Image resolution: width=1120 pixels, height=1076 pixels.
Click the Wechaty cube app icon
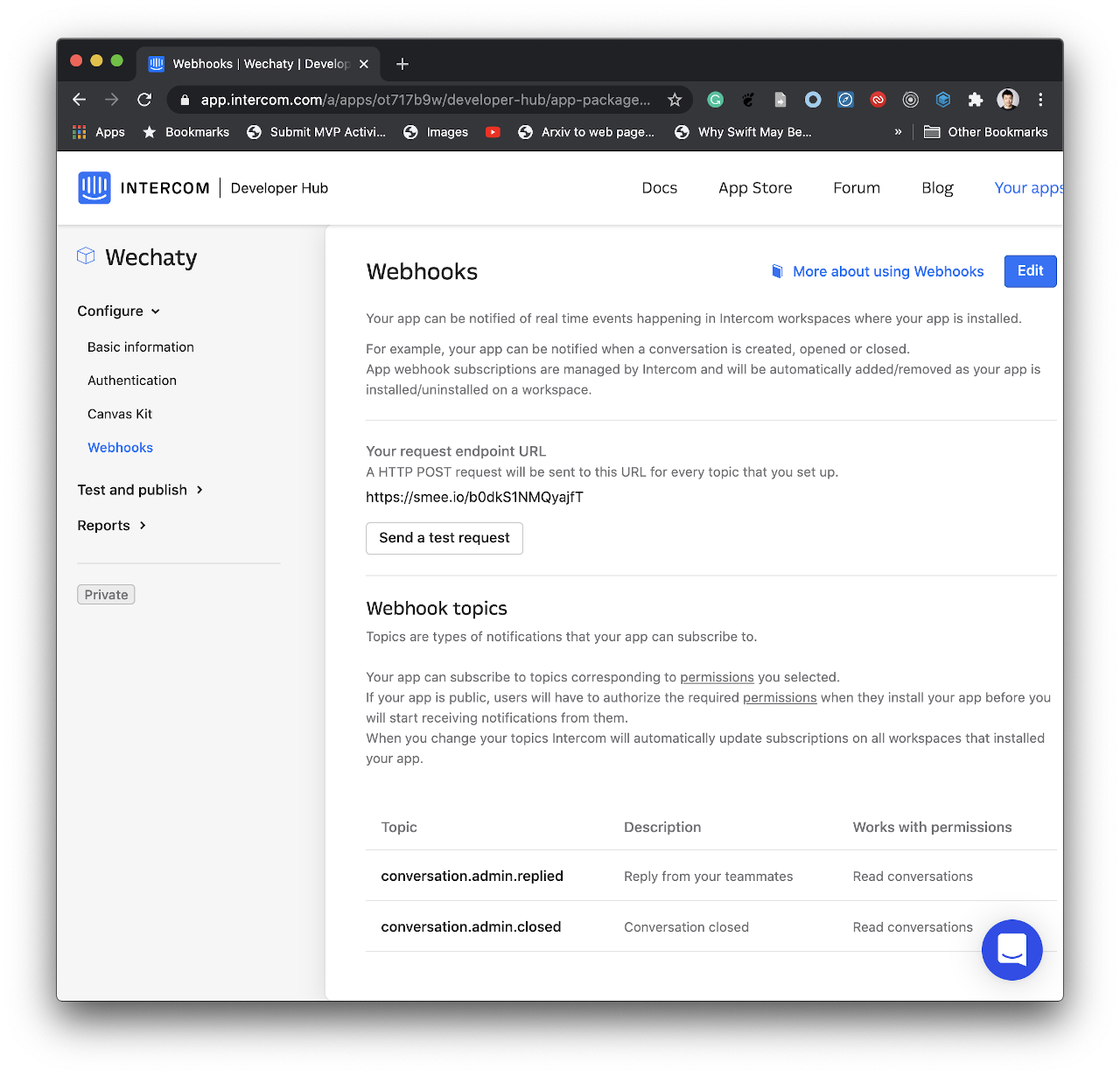(x=86, y=255)
